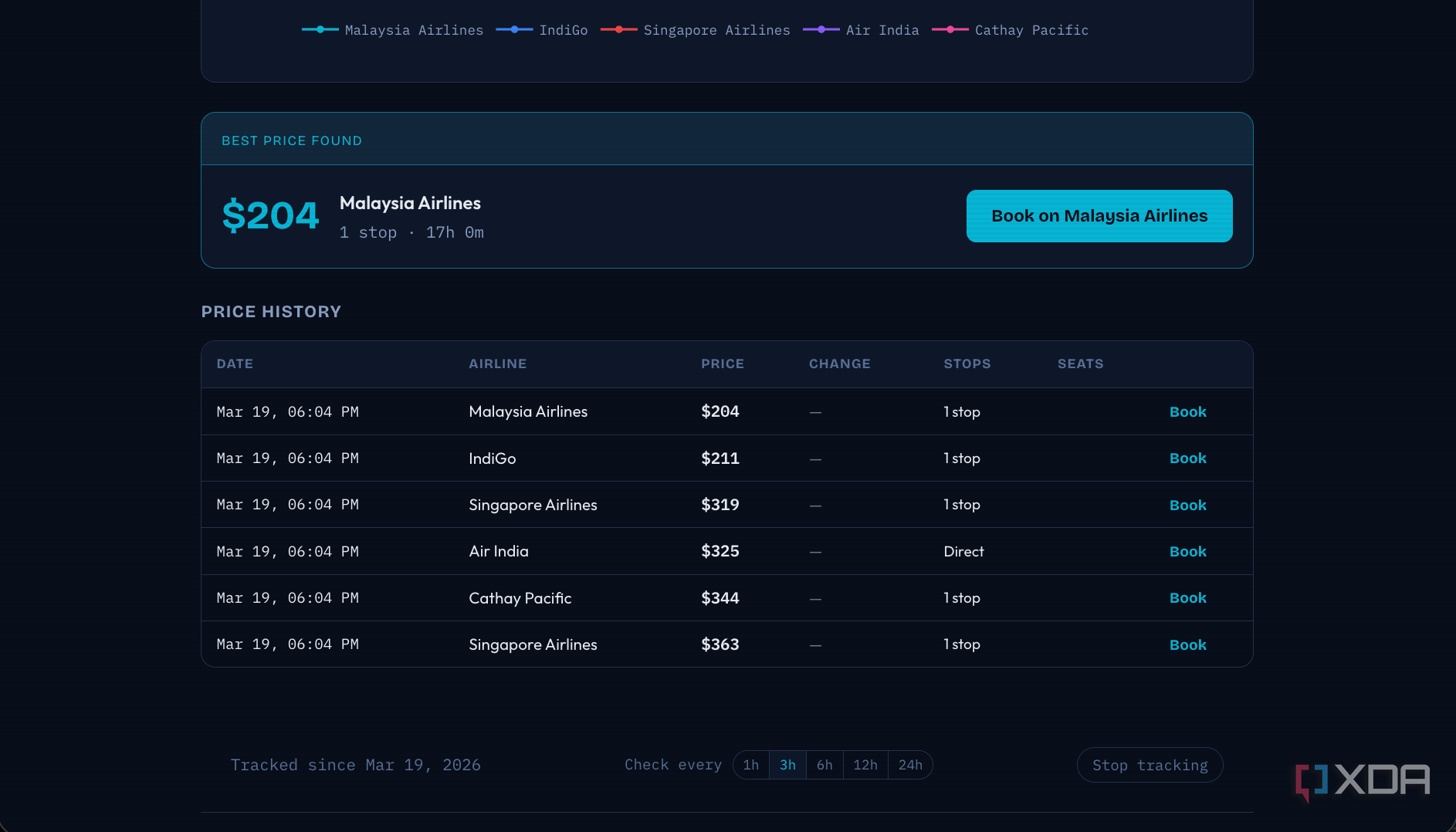
Task: Click the Direct stops cell
Action: coord(963,551)
